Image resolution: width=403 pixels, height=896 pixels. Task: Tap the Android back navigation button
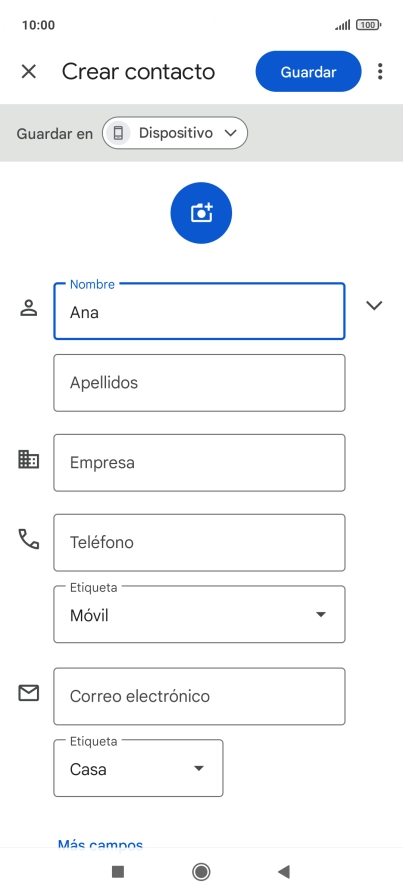click(x=284, y=871)
